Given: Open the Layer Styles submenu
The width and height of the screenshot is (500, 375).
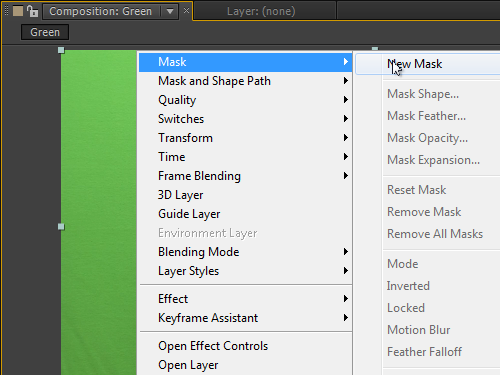Looking at the screenshot, I should [x=245, y=271].
